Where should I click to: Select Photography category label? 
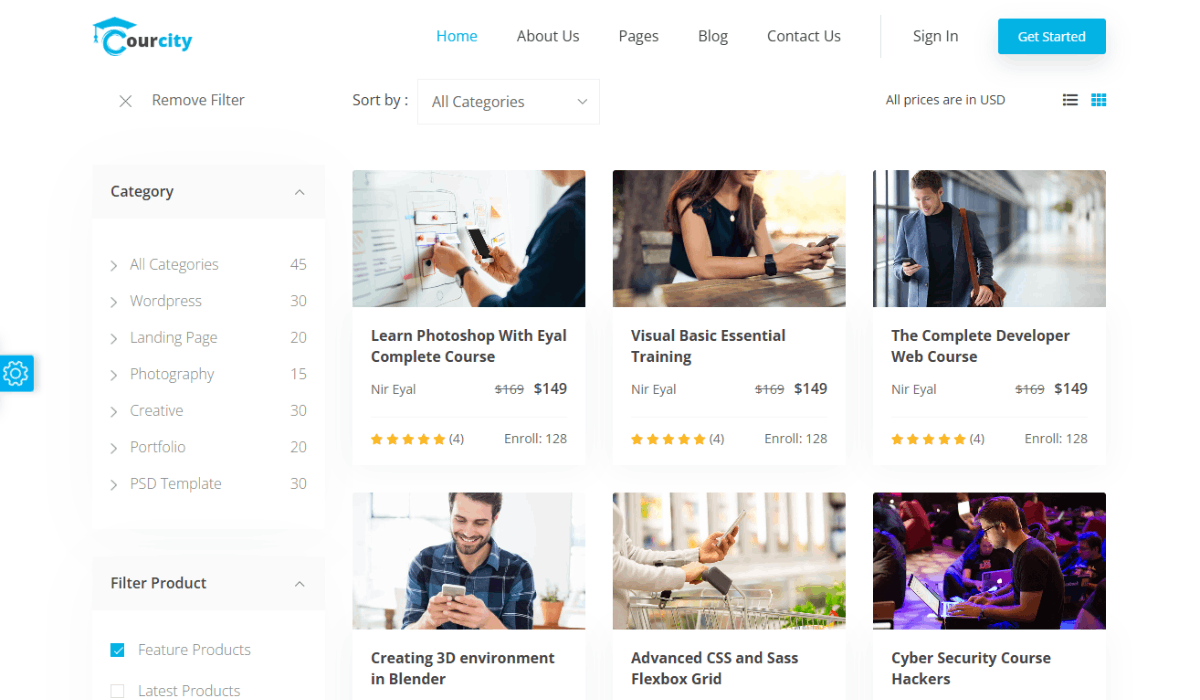point(172,374)
